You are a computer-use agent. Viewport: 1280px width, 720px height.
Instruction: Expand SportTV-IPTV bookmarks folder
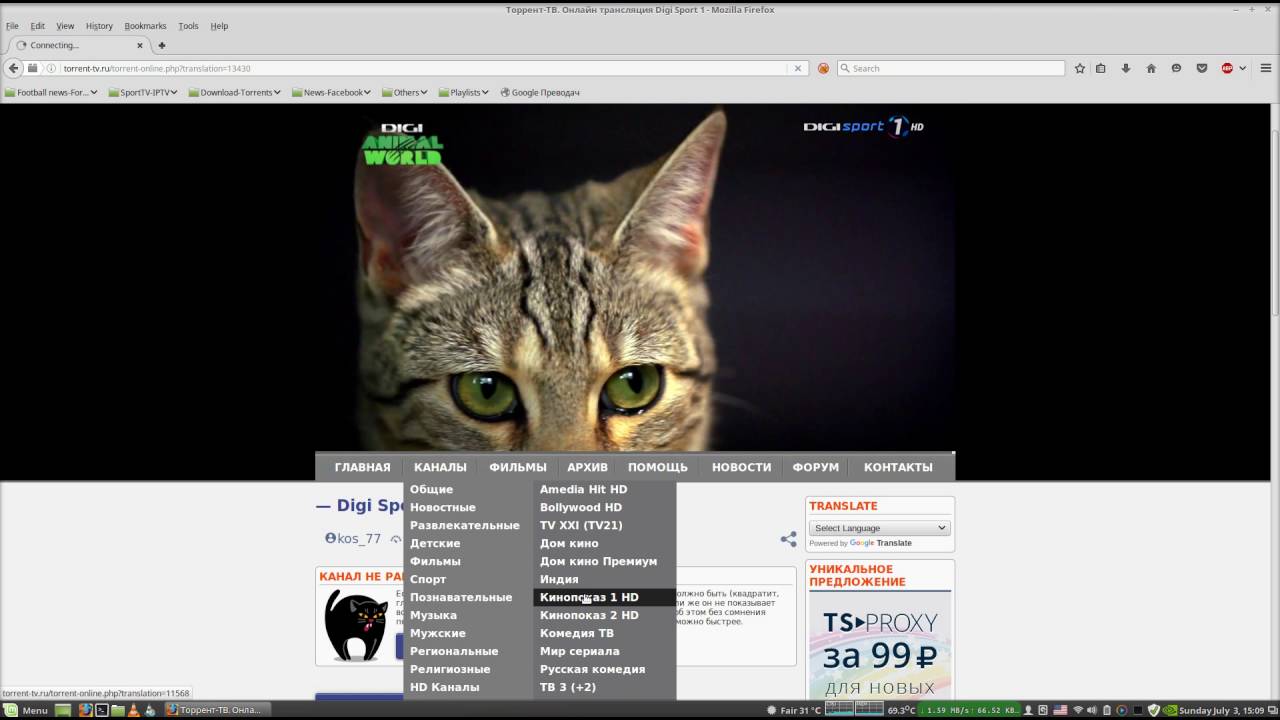click(142, 92)
